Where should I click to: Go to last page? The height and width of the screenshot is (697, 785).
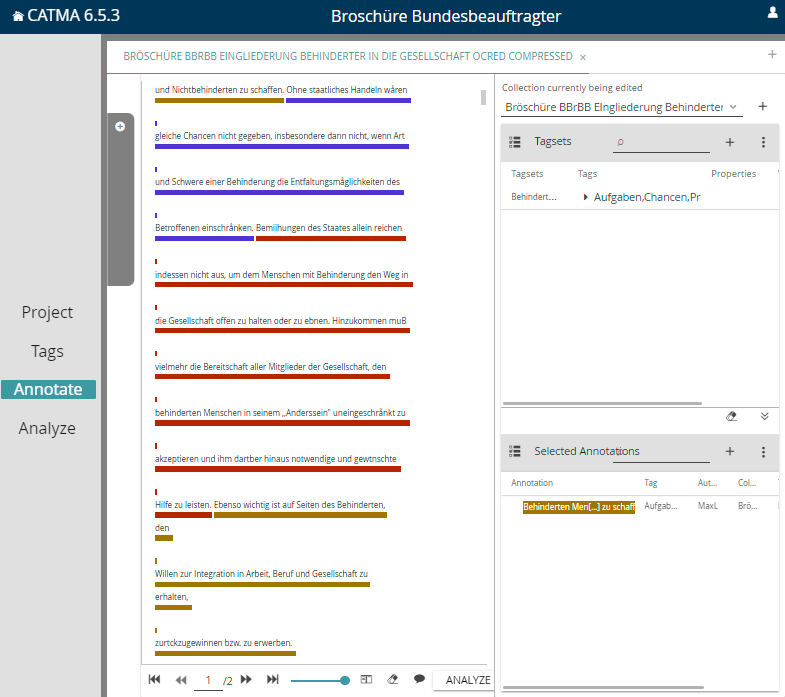coord(272,679)
